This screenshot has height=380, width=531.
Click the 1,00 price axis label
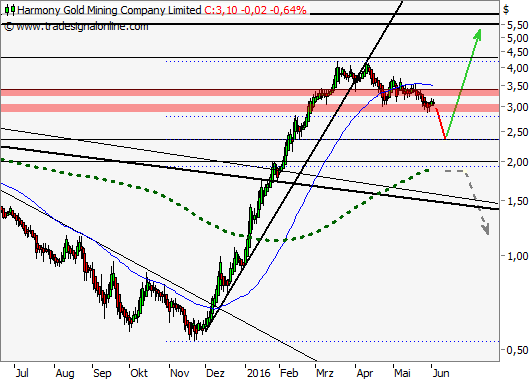click(x=517, y=256)
